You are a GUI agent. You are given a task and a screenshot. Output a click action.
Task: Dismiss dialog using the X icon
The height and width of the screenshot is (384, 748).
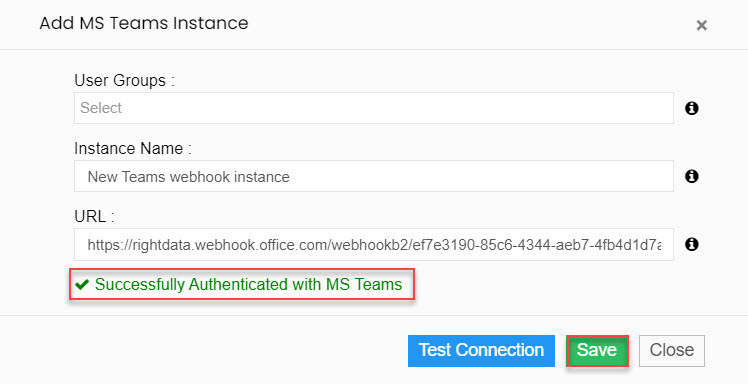click(701, 25)
